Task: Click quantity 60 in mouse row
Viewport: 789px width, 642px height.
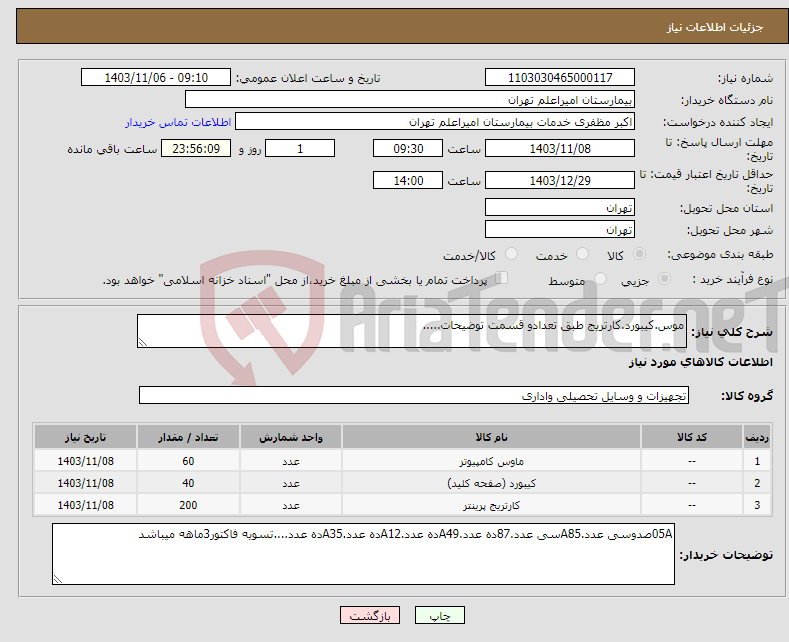Action: click(188, 461)
